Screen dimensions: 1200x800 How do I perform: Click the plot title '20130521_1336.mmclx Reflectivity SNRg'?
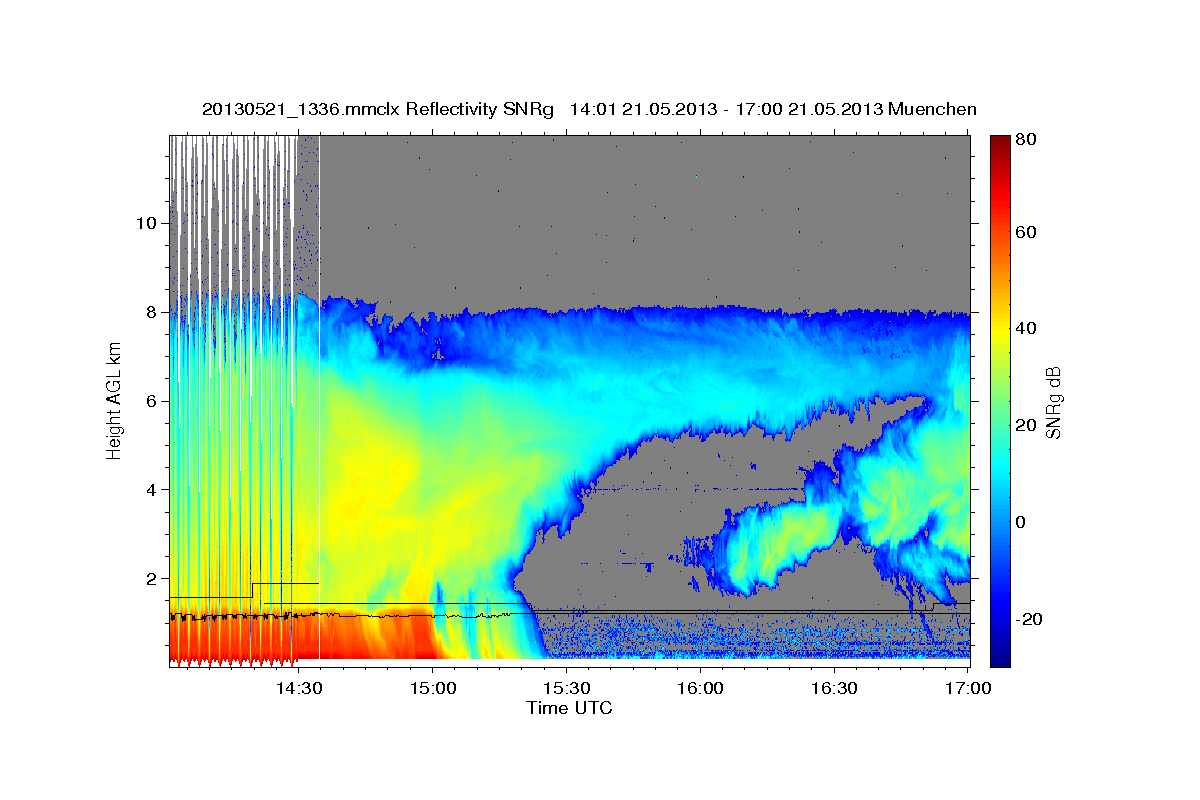(377, 109)
